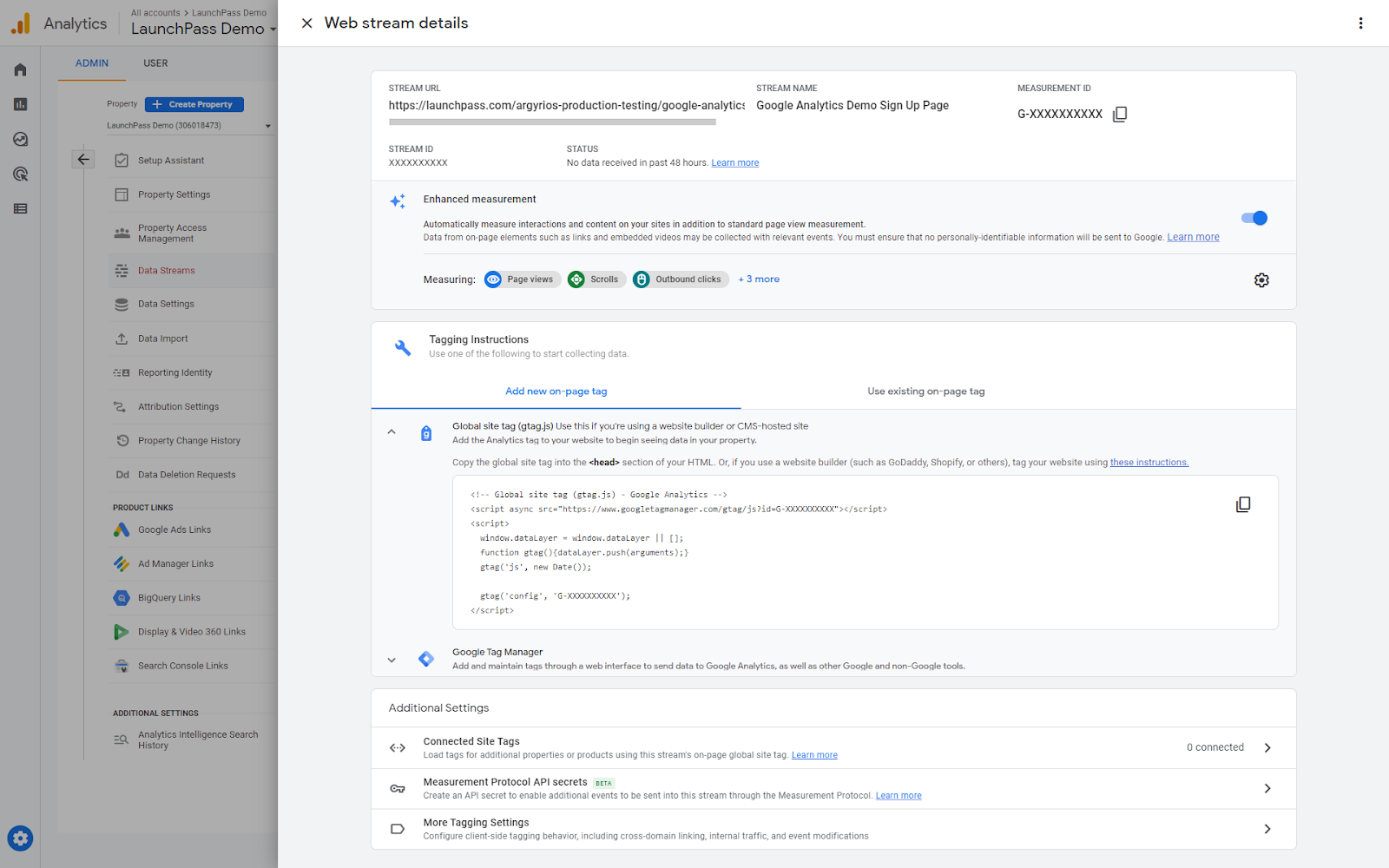The height and width of the screenshot is (868, 1389).
Task: Select the Add new on-page tag tab
Action: (x=556, y=391)
